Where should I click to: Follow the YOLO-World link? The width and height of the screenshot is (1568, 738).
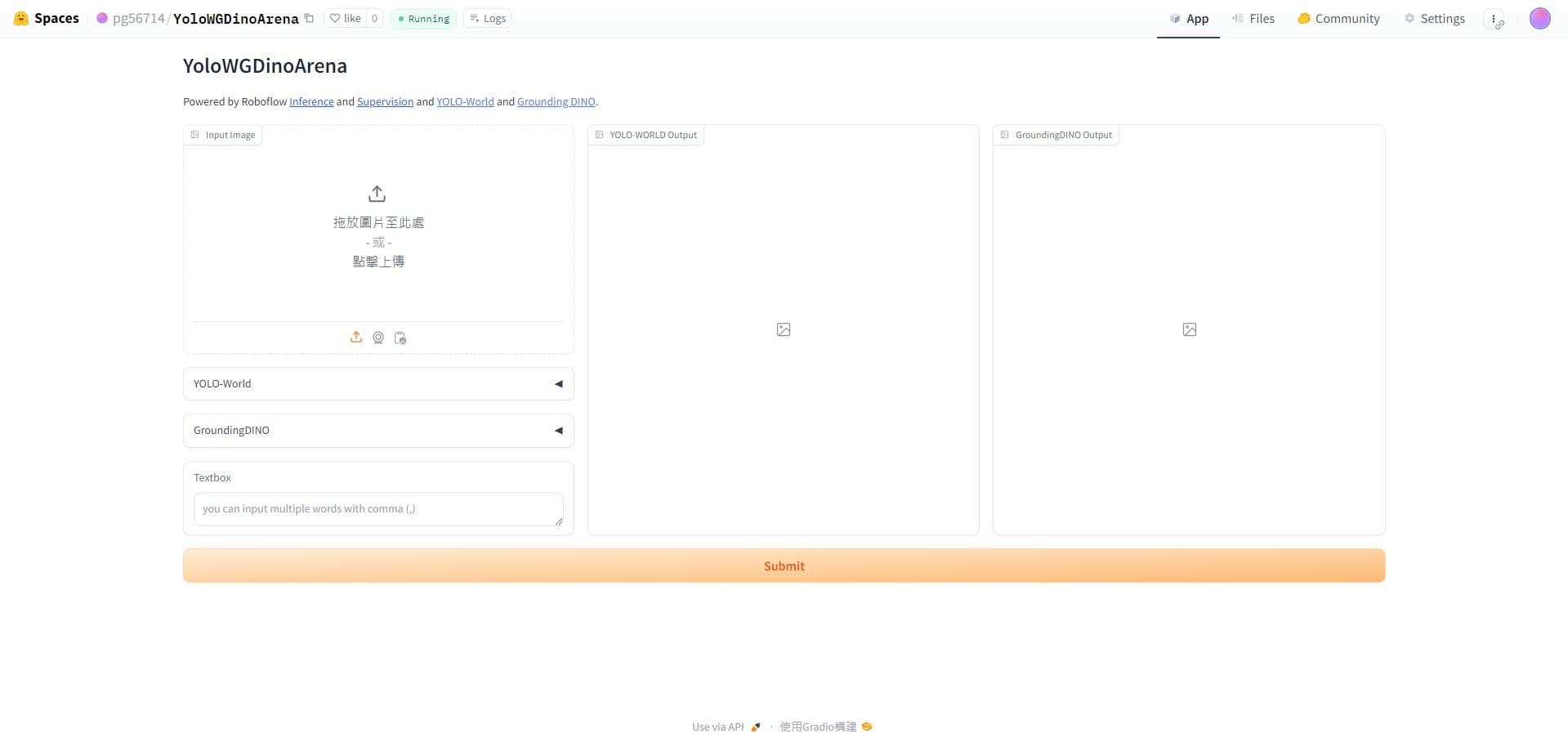pos(465,101)
